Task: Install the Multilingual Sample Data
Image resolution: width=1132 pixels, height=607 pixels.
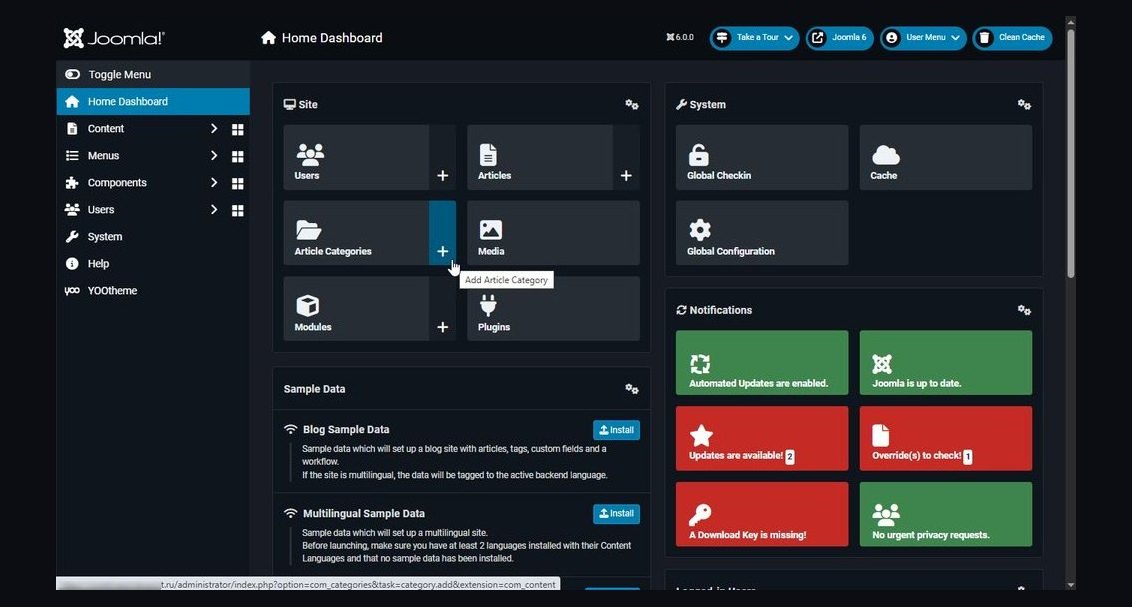Action: click(x=617, y=514)
